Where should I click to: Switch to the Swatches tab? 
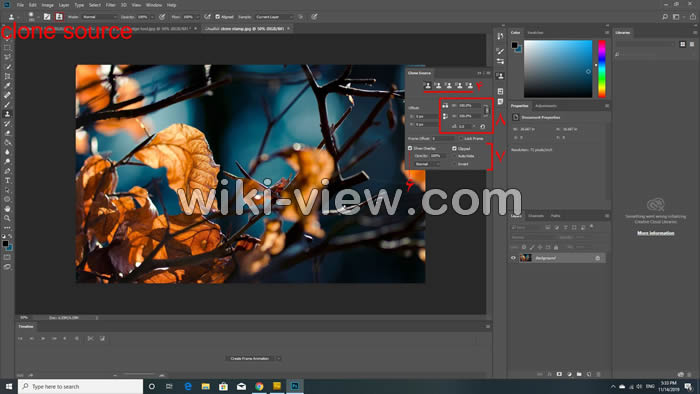coord(535,33)
